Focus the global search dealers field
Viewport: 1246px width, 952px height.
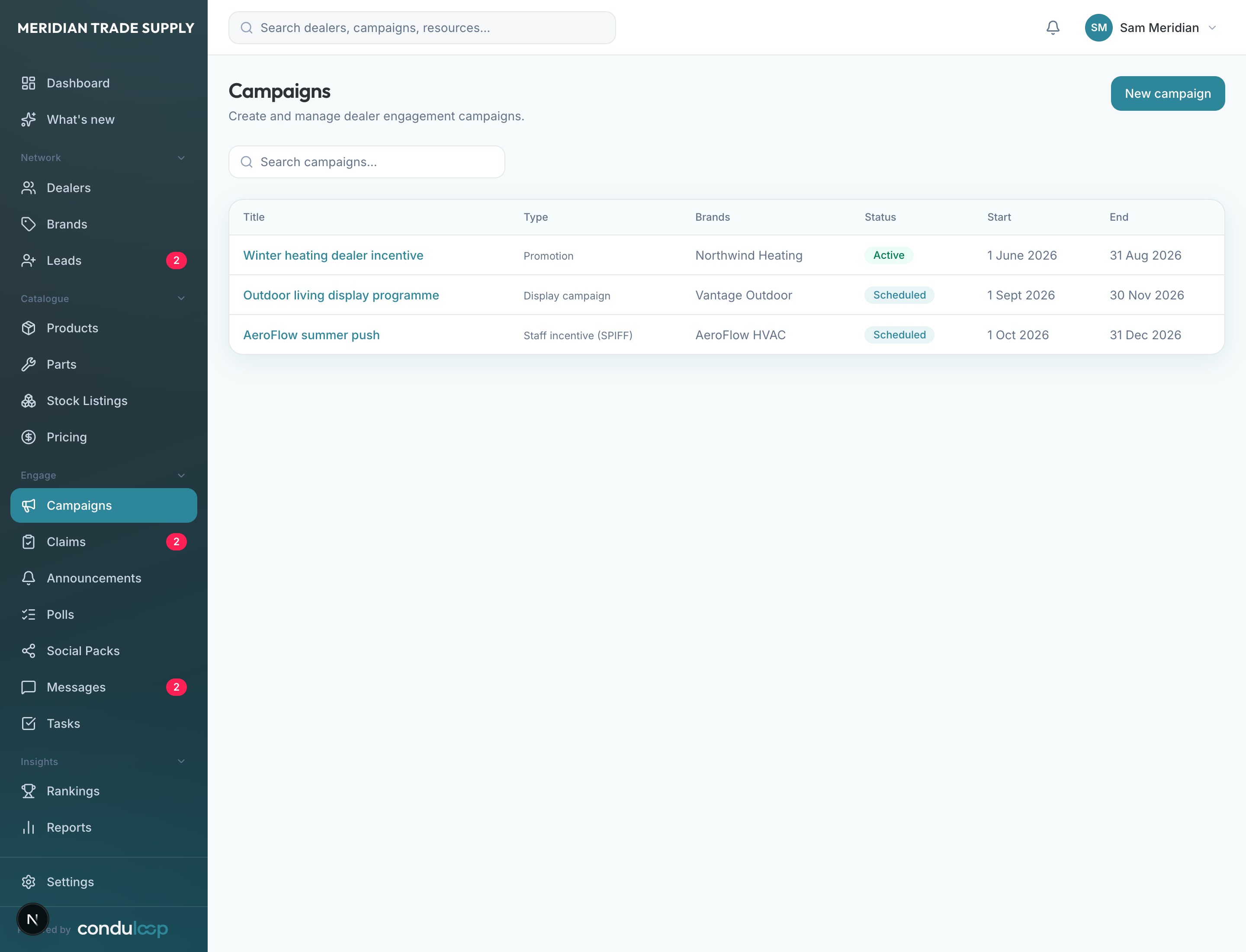[x=422, y=28]
